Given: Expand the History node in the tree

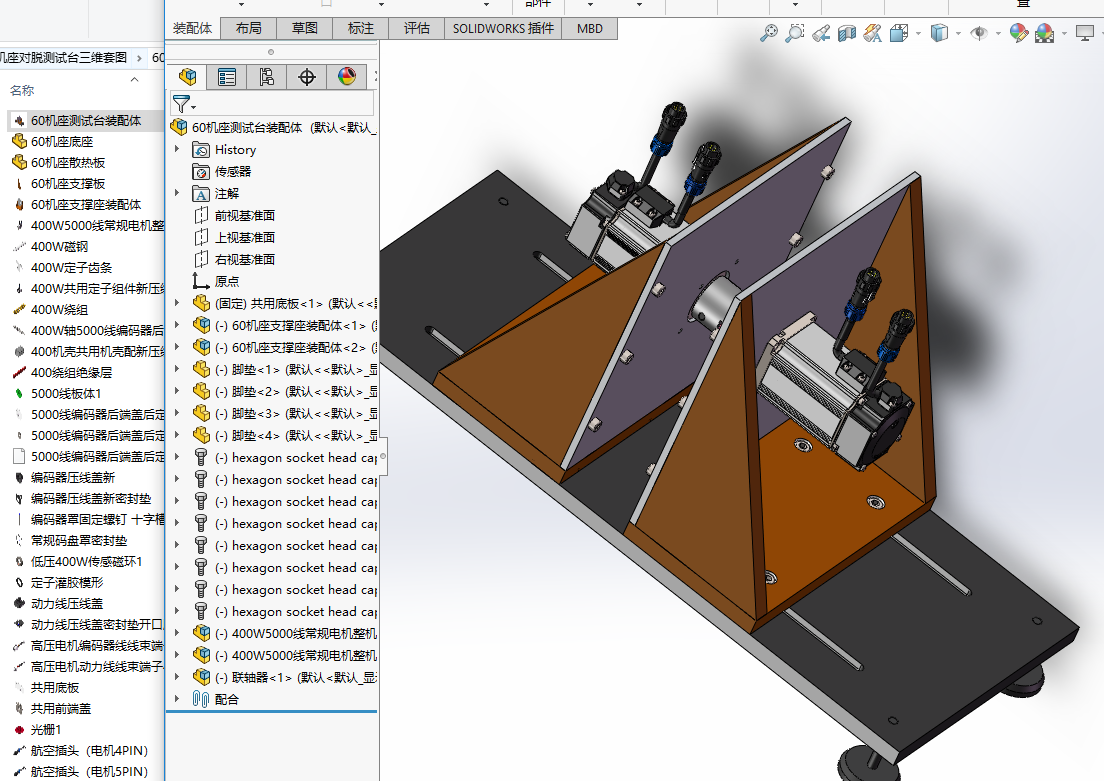Looking at the screenshot, I should [177, 150].
